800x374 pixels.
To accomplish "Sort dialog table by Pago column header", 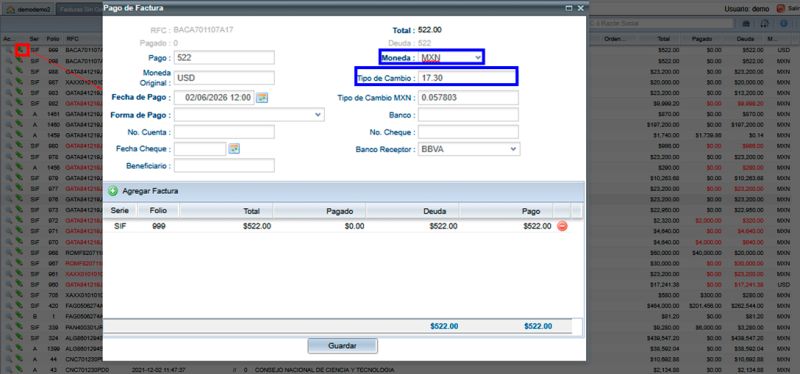I will [506, 211].
